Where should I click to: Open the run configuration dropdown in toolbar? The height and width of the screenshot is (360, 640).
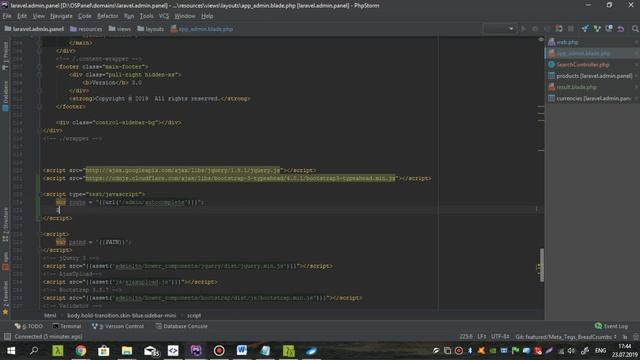pyautogui.click(x=499, y=29)
